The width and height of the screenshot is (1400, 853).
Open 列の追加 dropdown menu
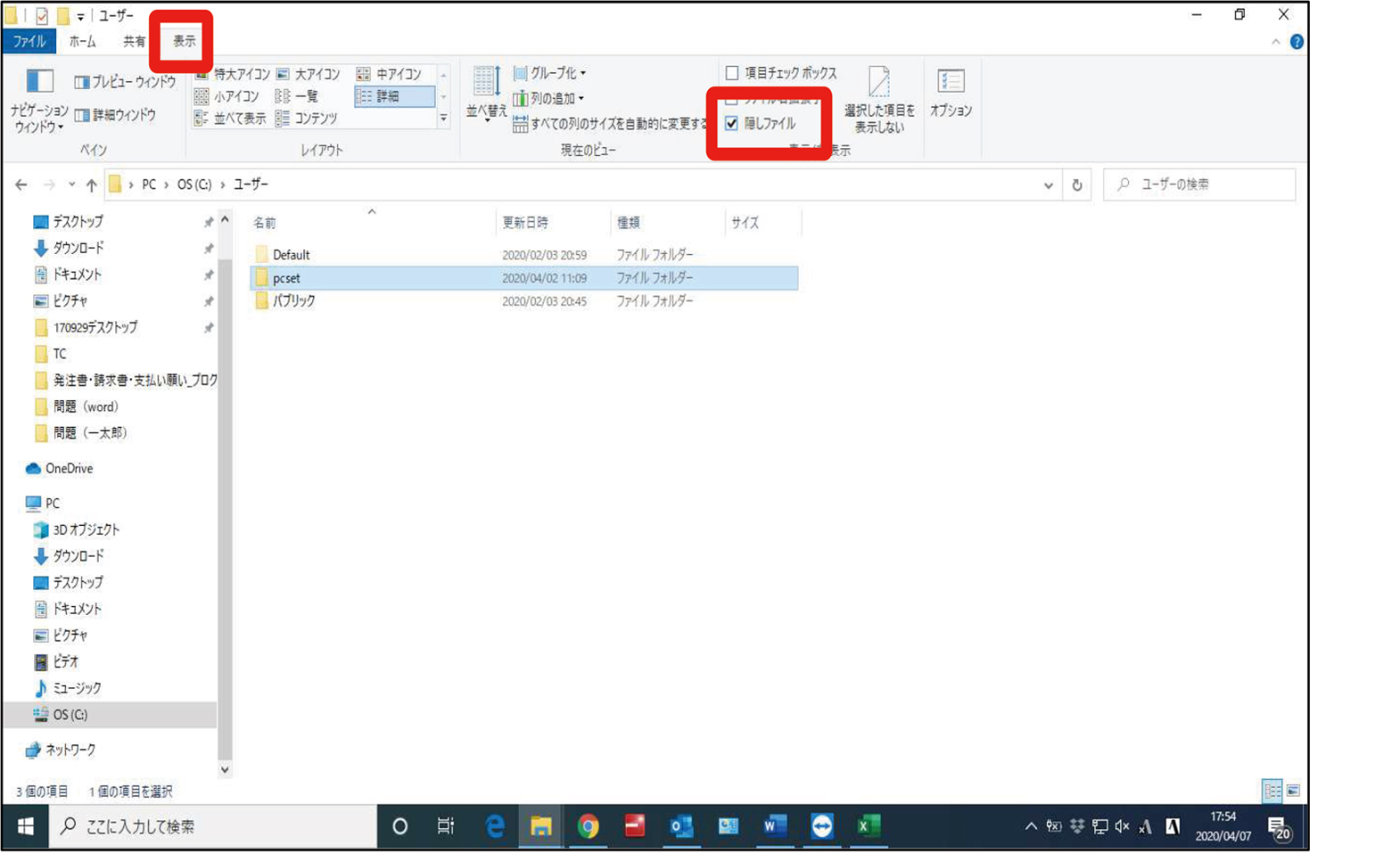point(549,98)
